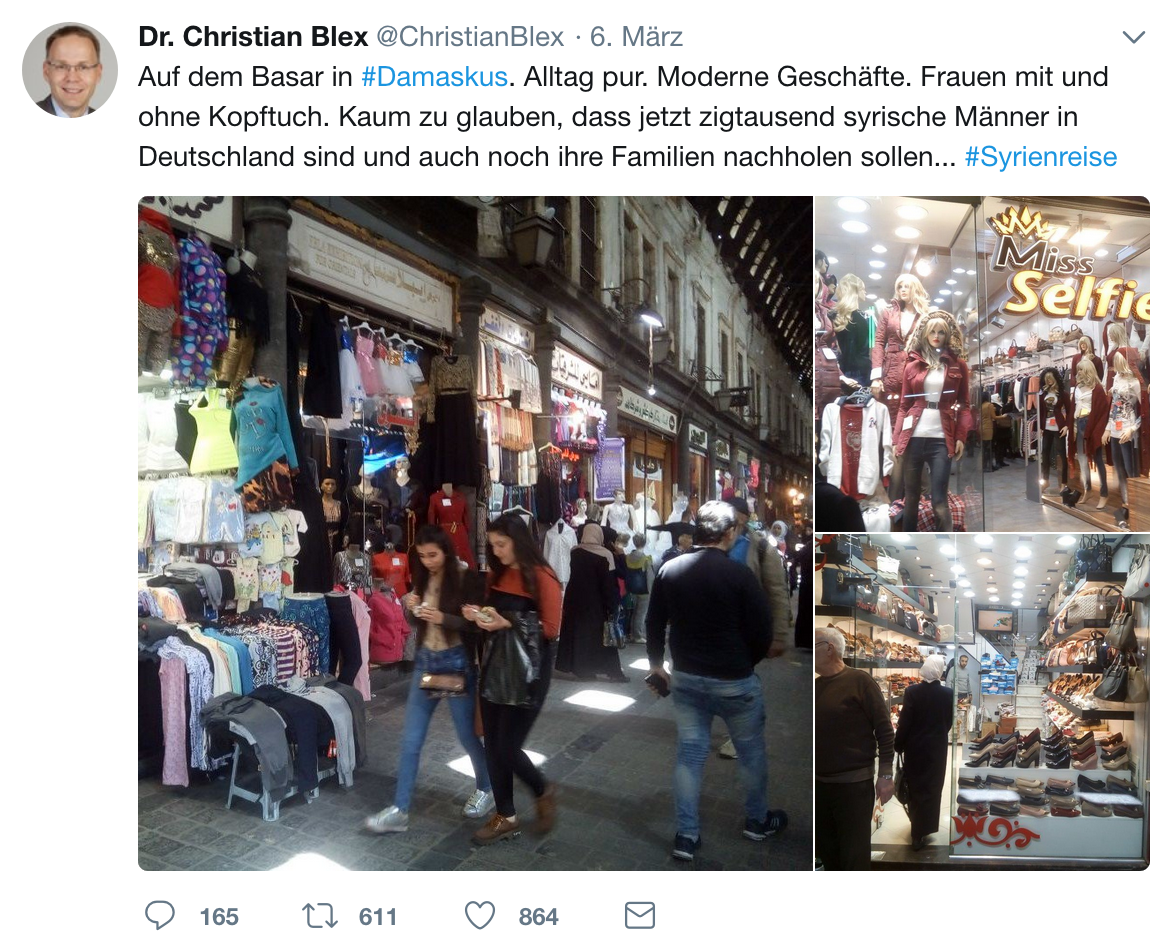Open the #Damaskus hashtag
The width and height of the screenshot is (1170, 950).
[x=434, y=77]
